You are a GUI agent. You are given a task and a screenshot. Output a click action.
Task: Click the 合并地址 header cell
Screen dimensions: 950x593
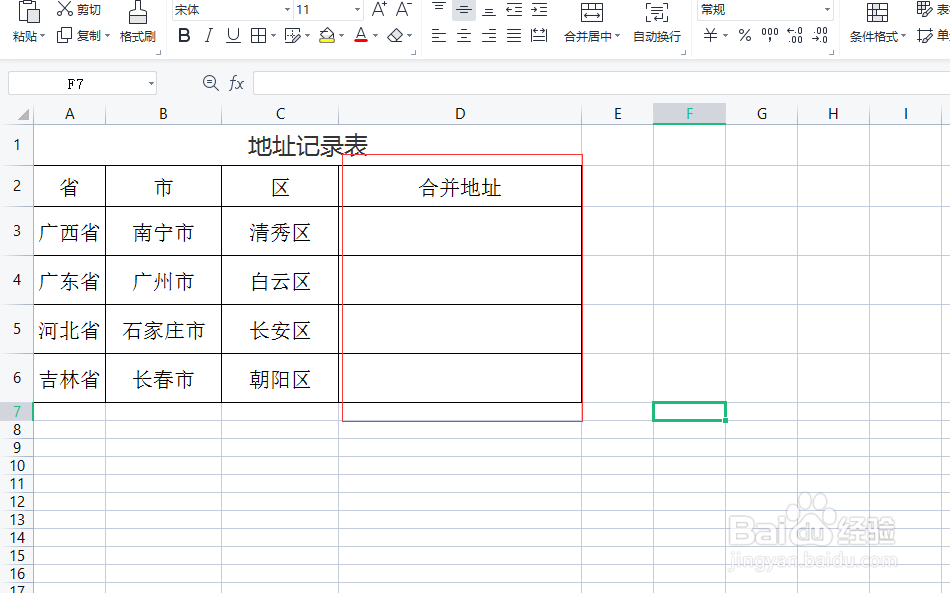point(460,187)
